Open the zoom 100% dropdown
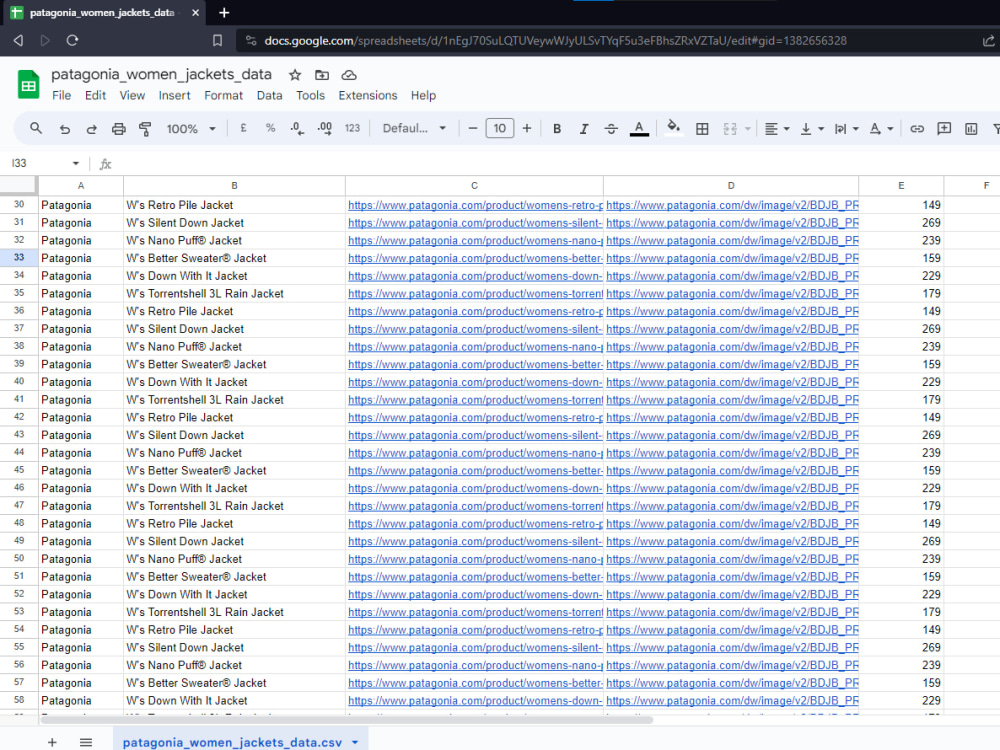 [x=191, y=129]
